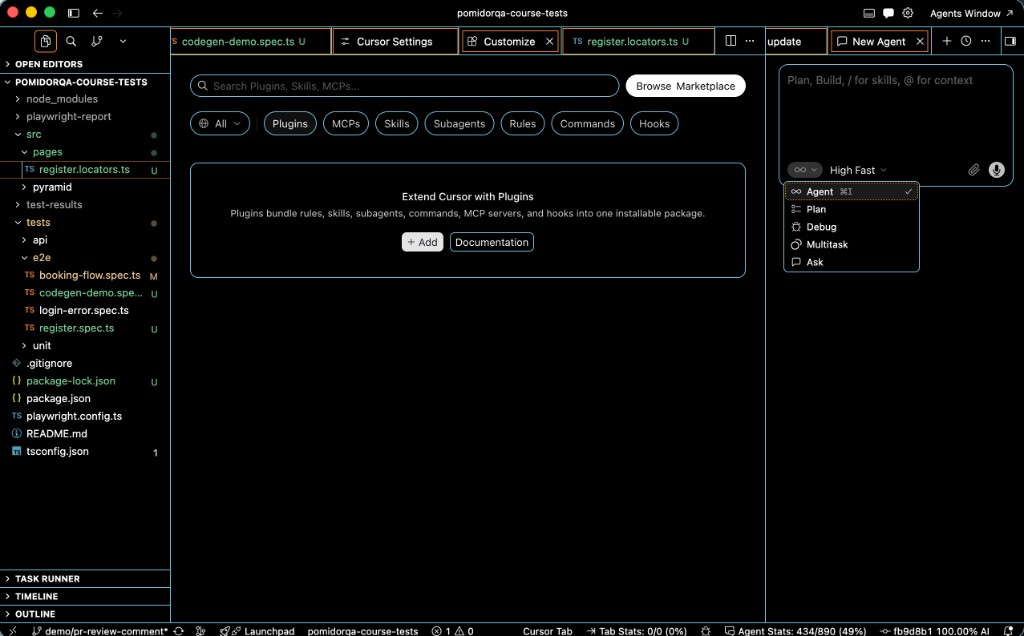Open Launchpad from status bar
This screenshot has width=1024, height=636.
pos(257,631)
